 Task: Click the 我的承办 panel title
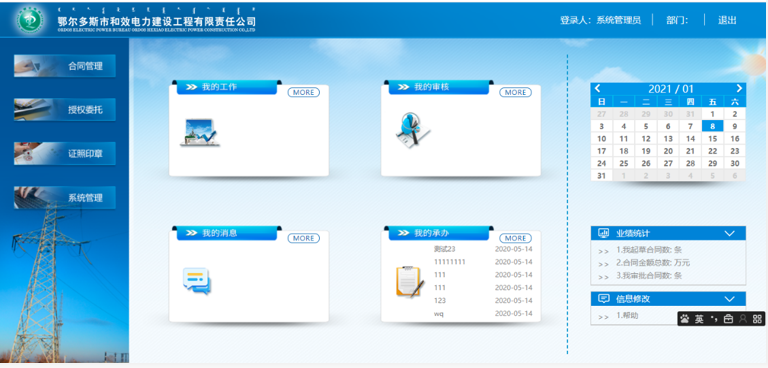[x=432, y=233]
